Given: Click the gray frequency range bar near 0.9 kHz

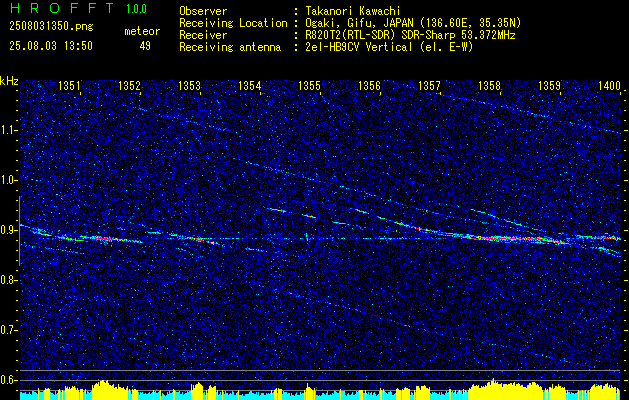Looking at the screenshot, I should (19, 231).
